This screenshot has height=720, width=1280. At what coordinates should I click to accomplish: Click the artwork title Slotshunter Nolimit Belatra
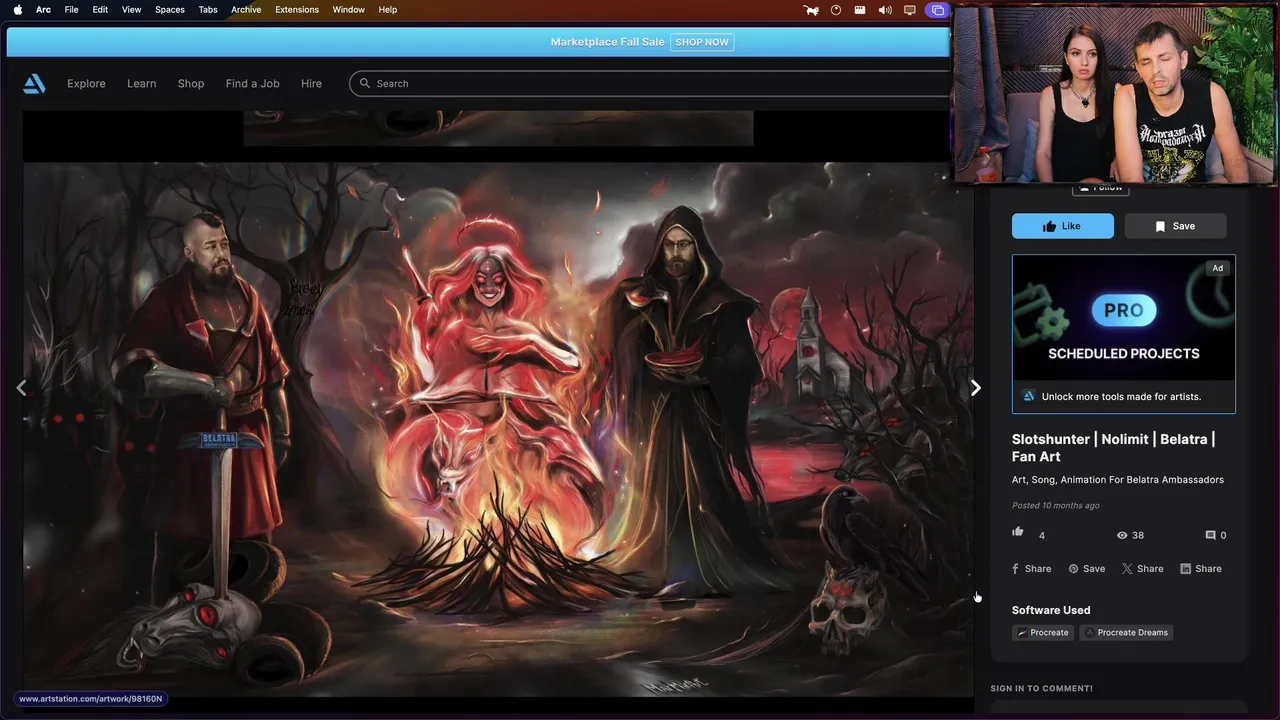point(1113,448)
